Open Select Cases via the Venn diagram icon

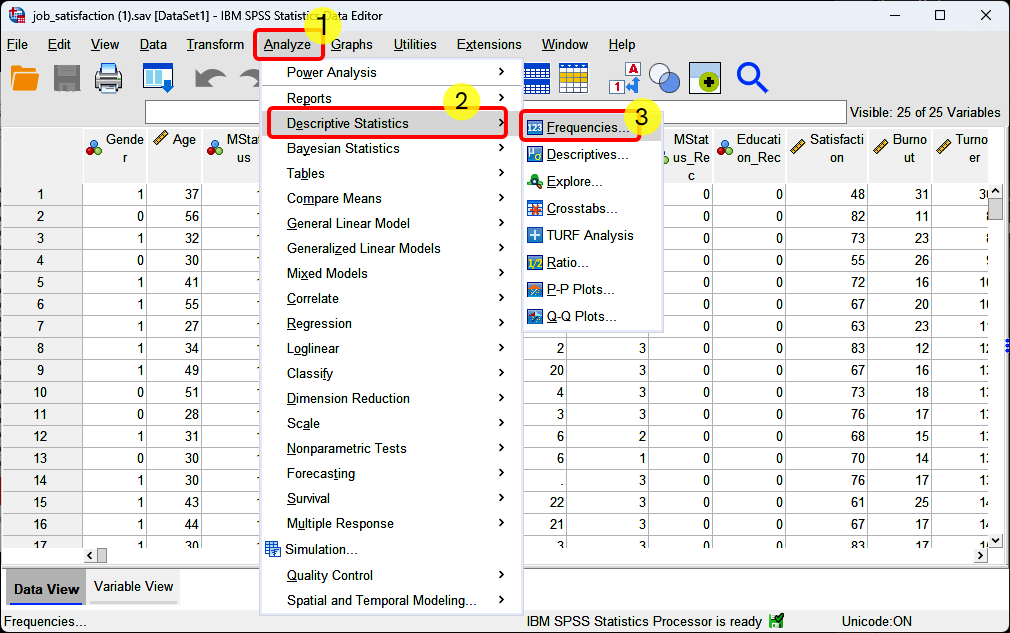(x=661, y=78)
